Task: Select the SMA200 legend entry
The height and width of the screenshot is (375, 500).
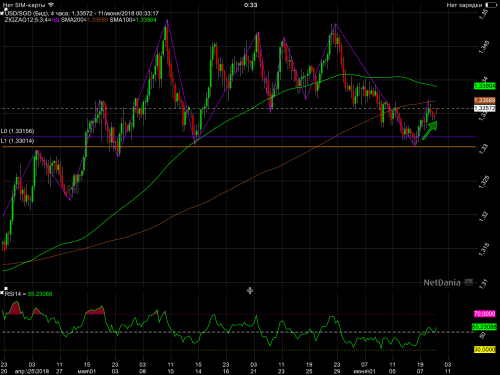Action: 84,20
